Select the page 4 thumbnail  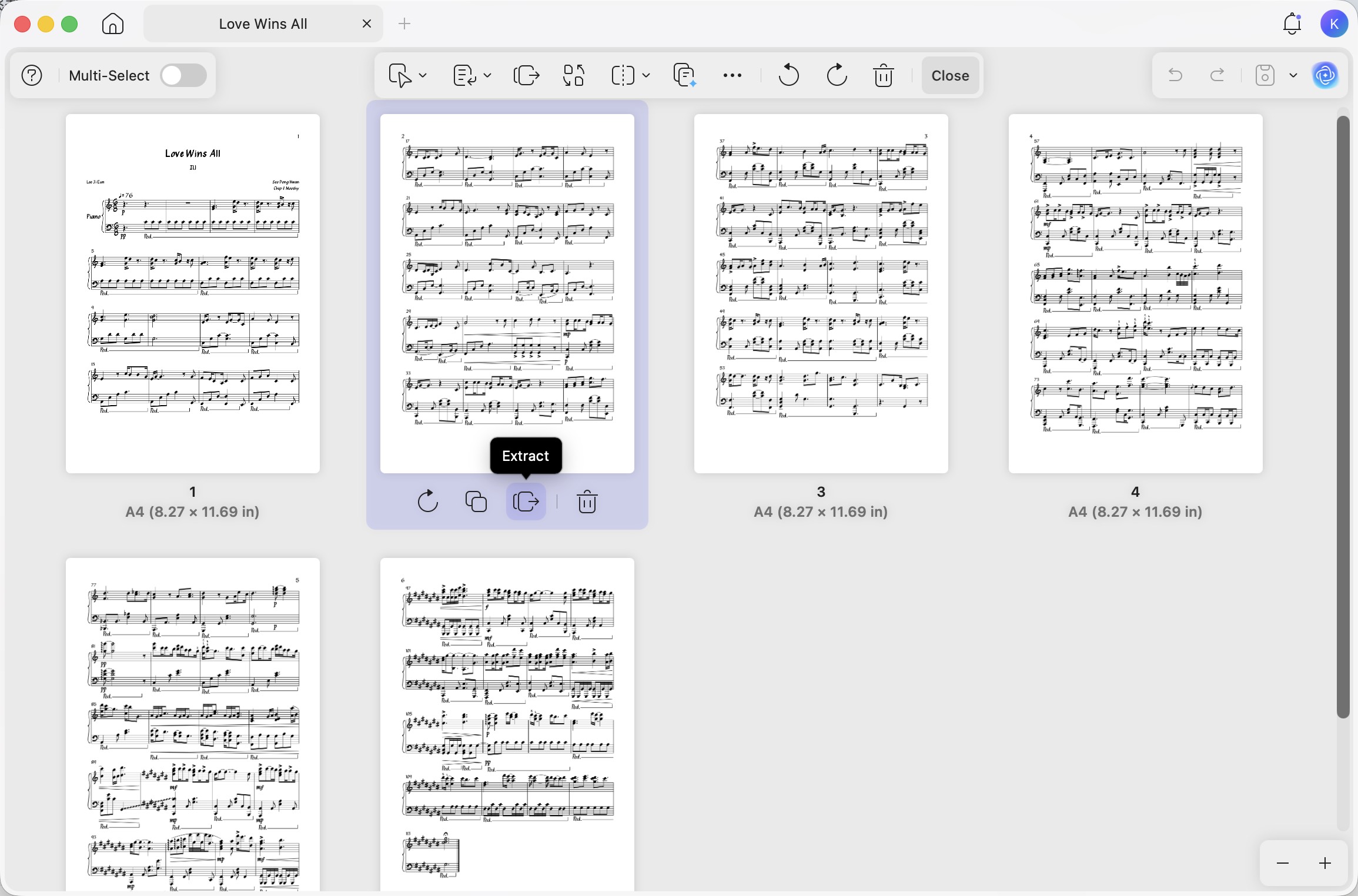[x=1136, y=293]
